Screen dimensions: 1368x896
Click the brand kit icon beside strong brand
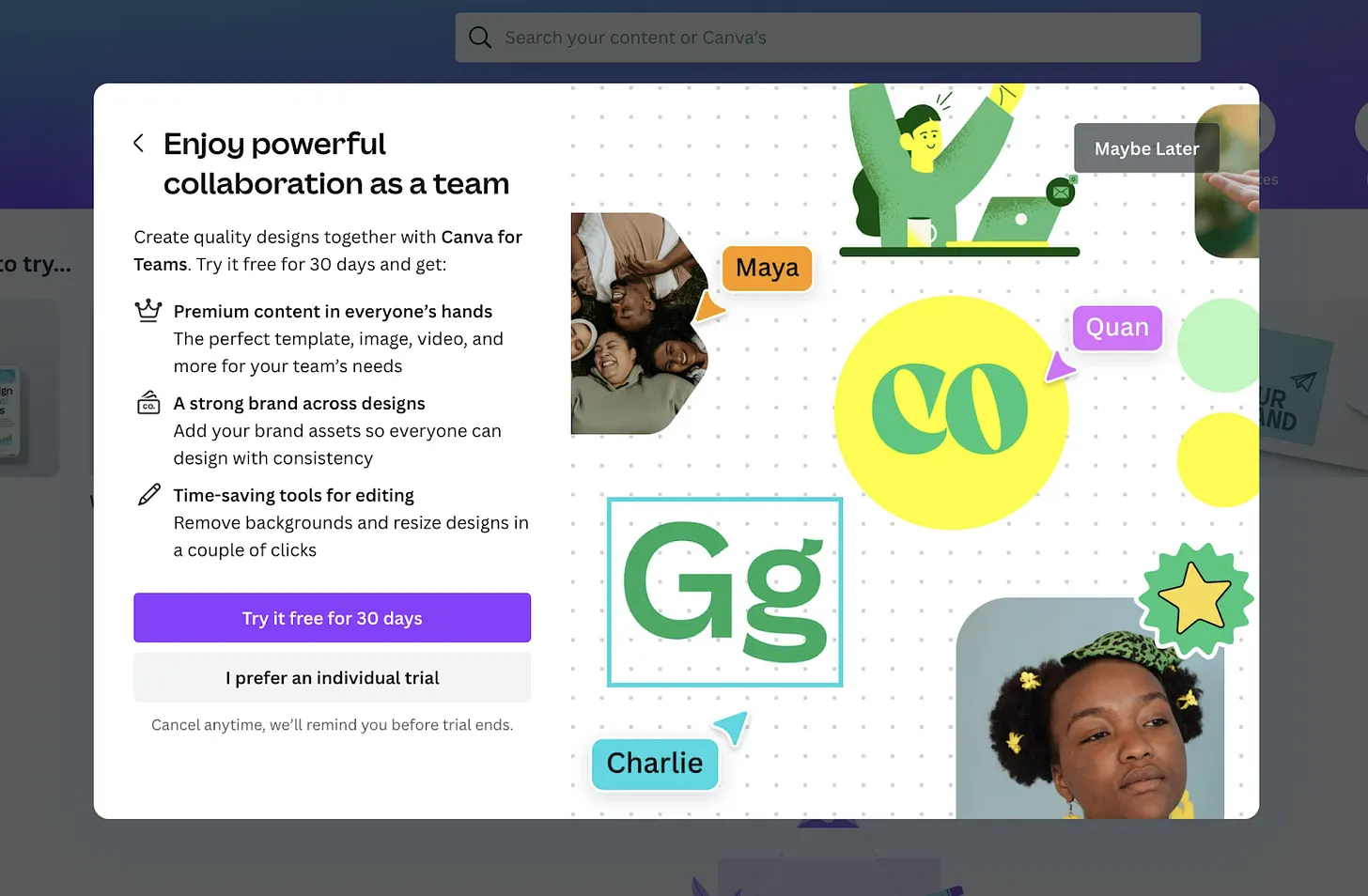(x=148, y=403)
